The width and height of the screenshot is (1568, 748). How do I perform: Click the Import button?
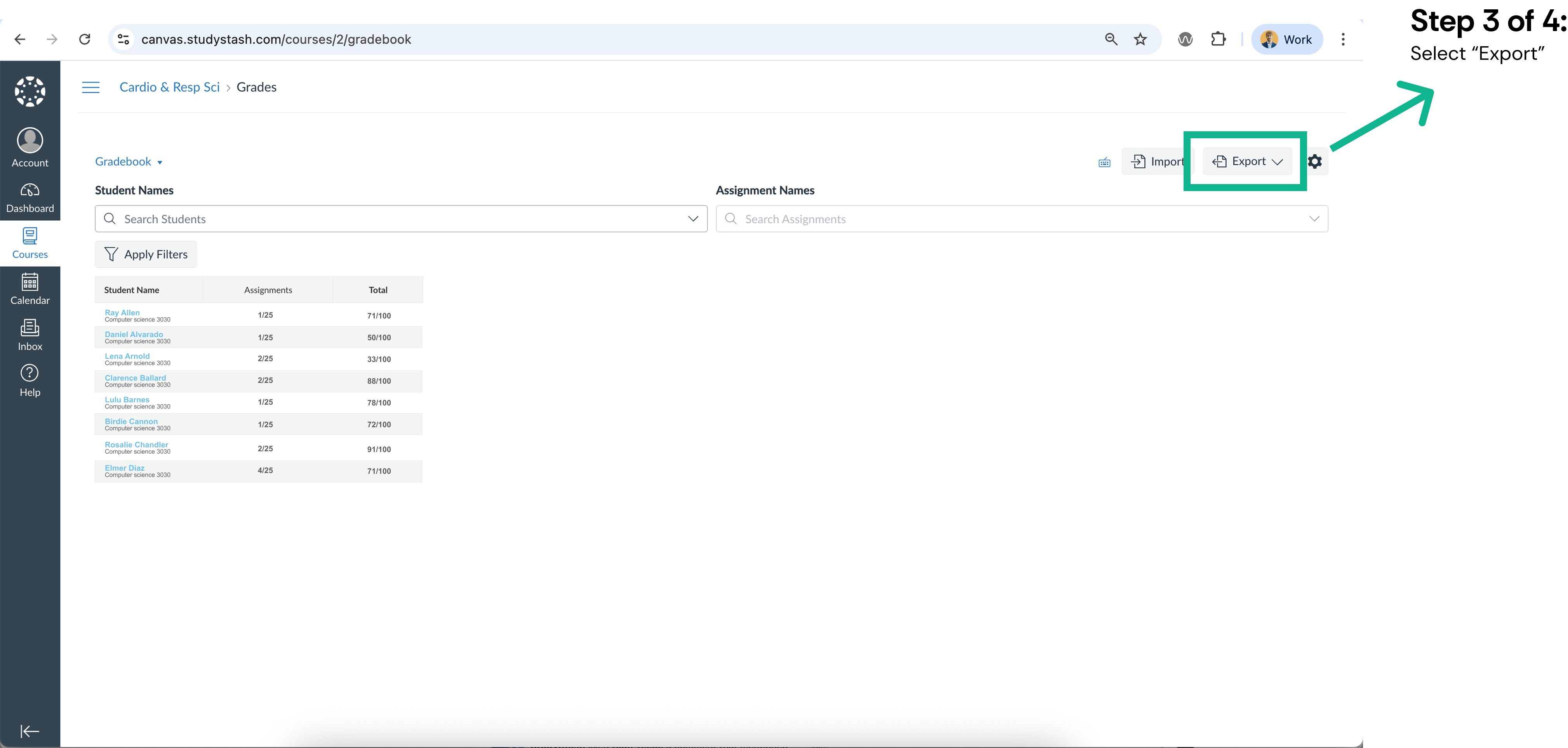click(x=1157, y=161)
